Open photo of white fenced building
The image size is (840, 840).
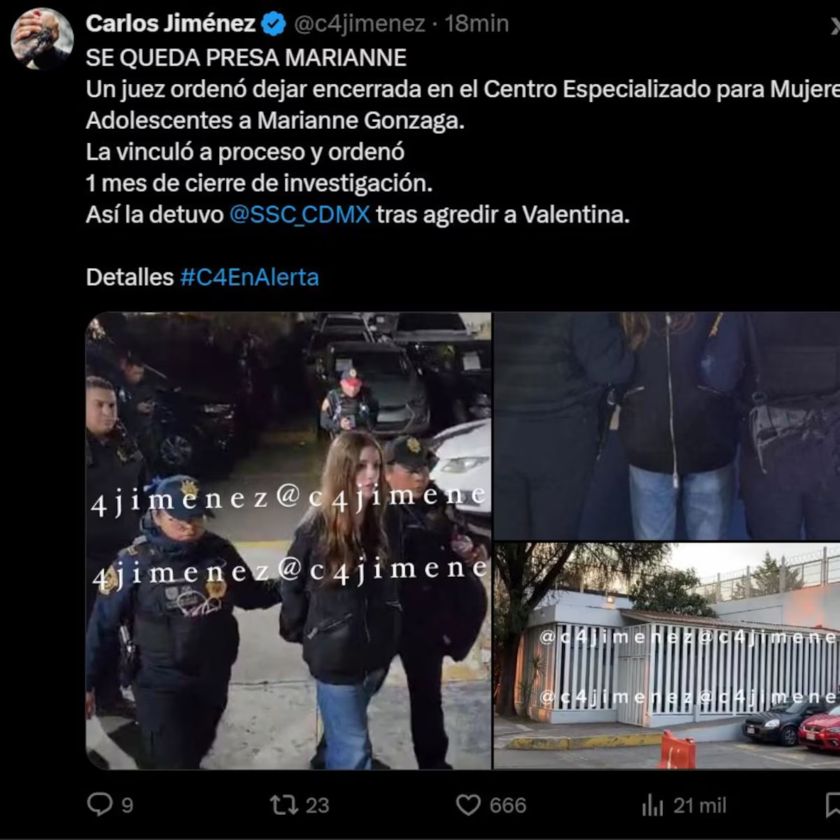coord(667,656)
